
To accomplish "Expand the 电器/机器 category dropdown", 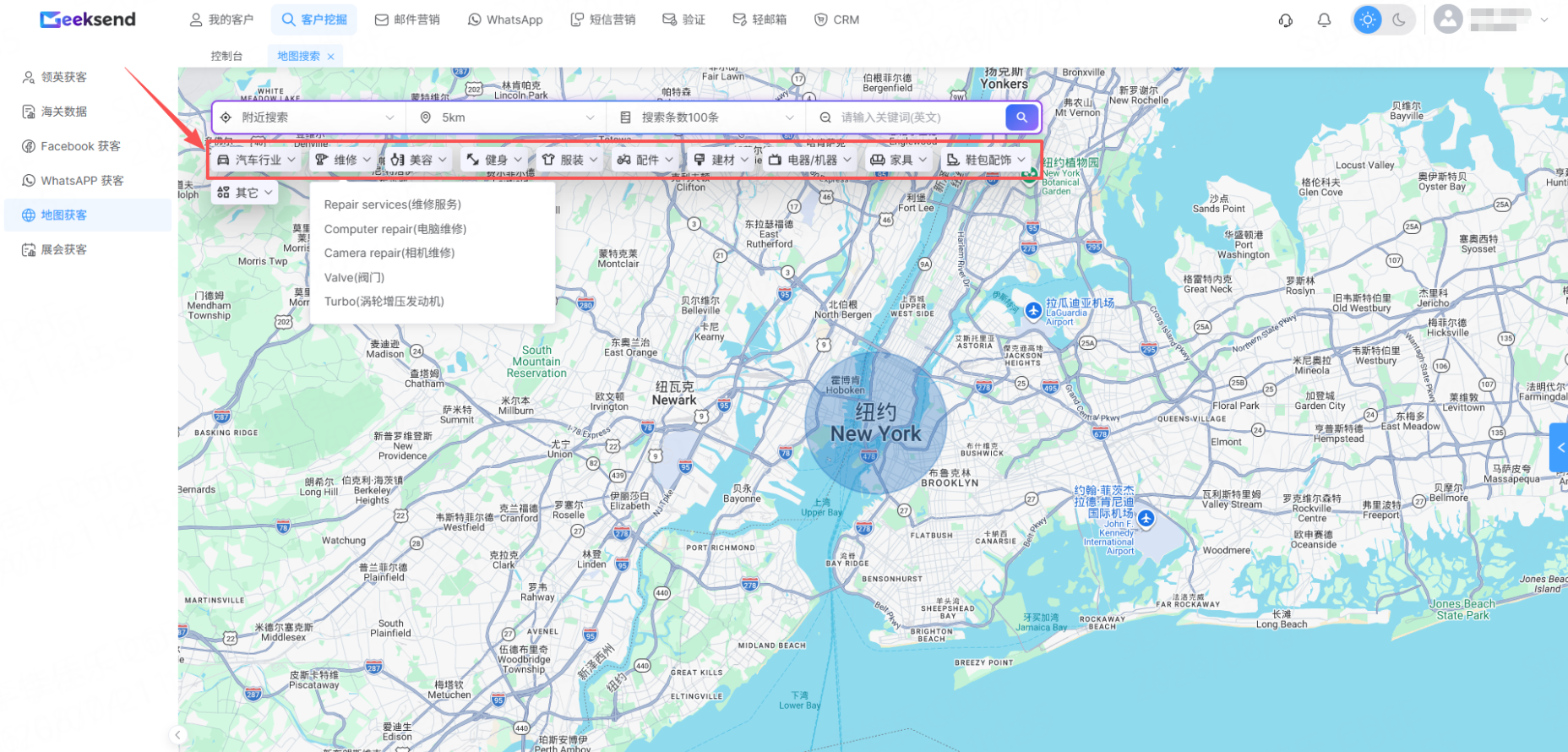I will point(810,160).
